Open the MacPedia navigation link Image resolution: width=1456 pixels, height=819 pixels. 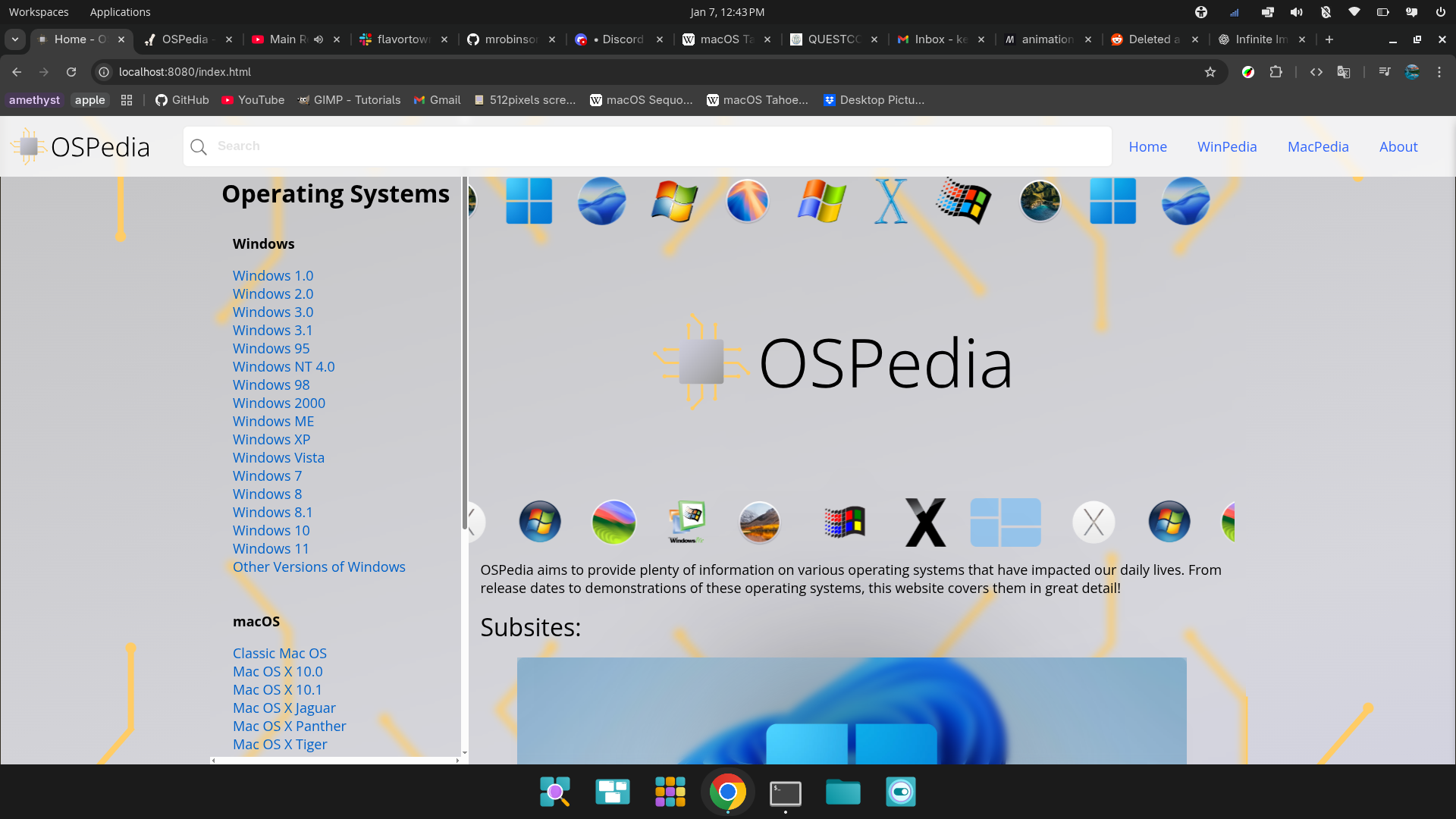(x=1318, y=147)
